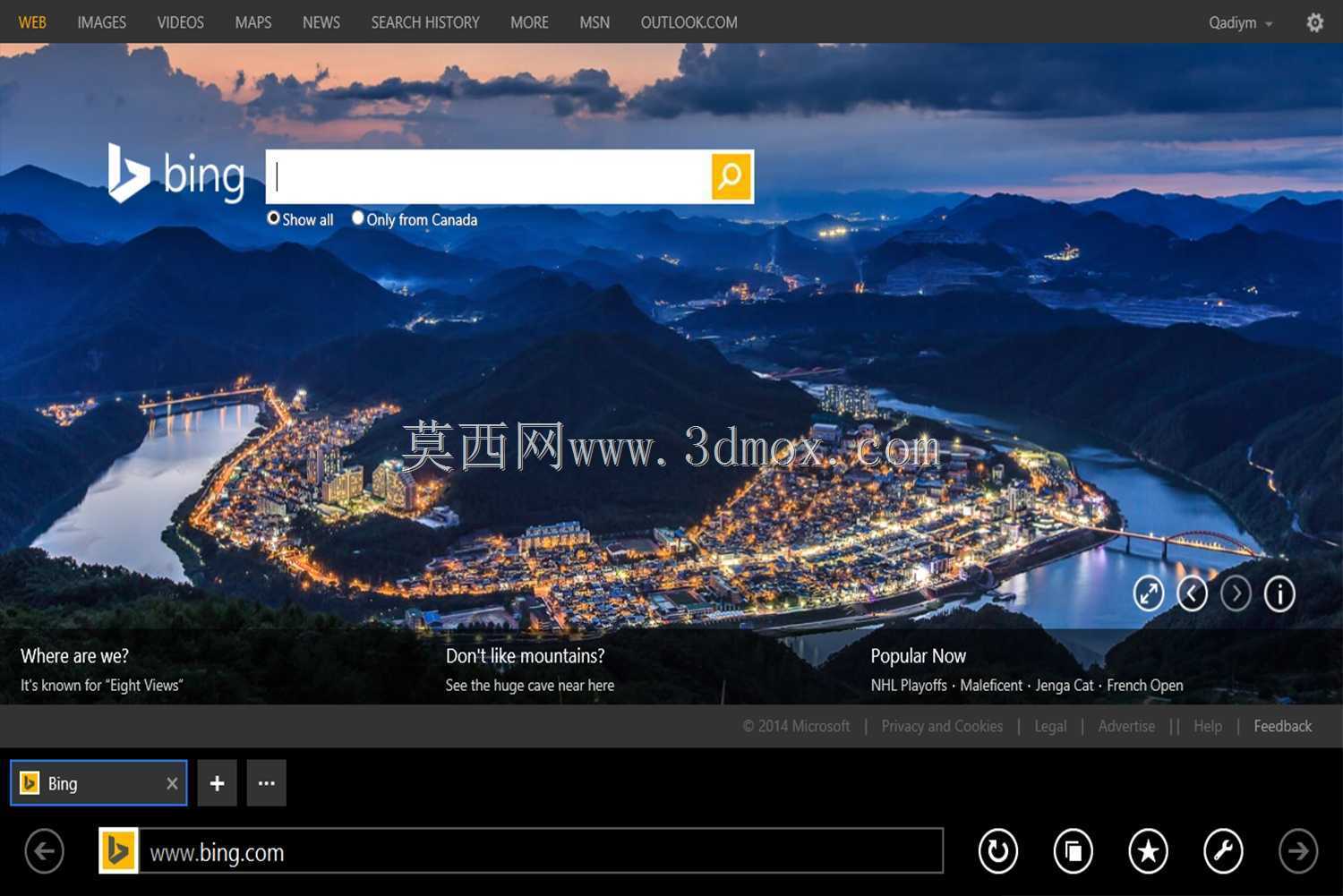Click the "Don't like mountains?" heading
Viewport: 1343px width, 896px height.
tap(525, 656)
